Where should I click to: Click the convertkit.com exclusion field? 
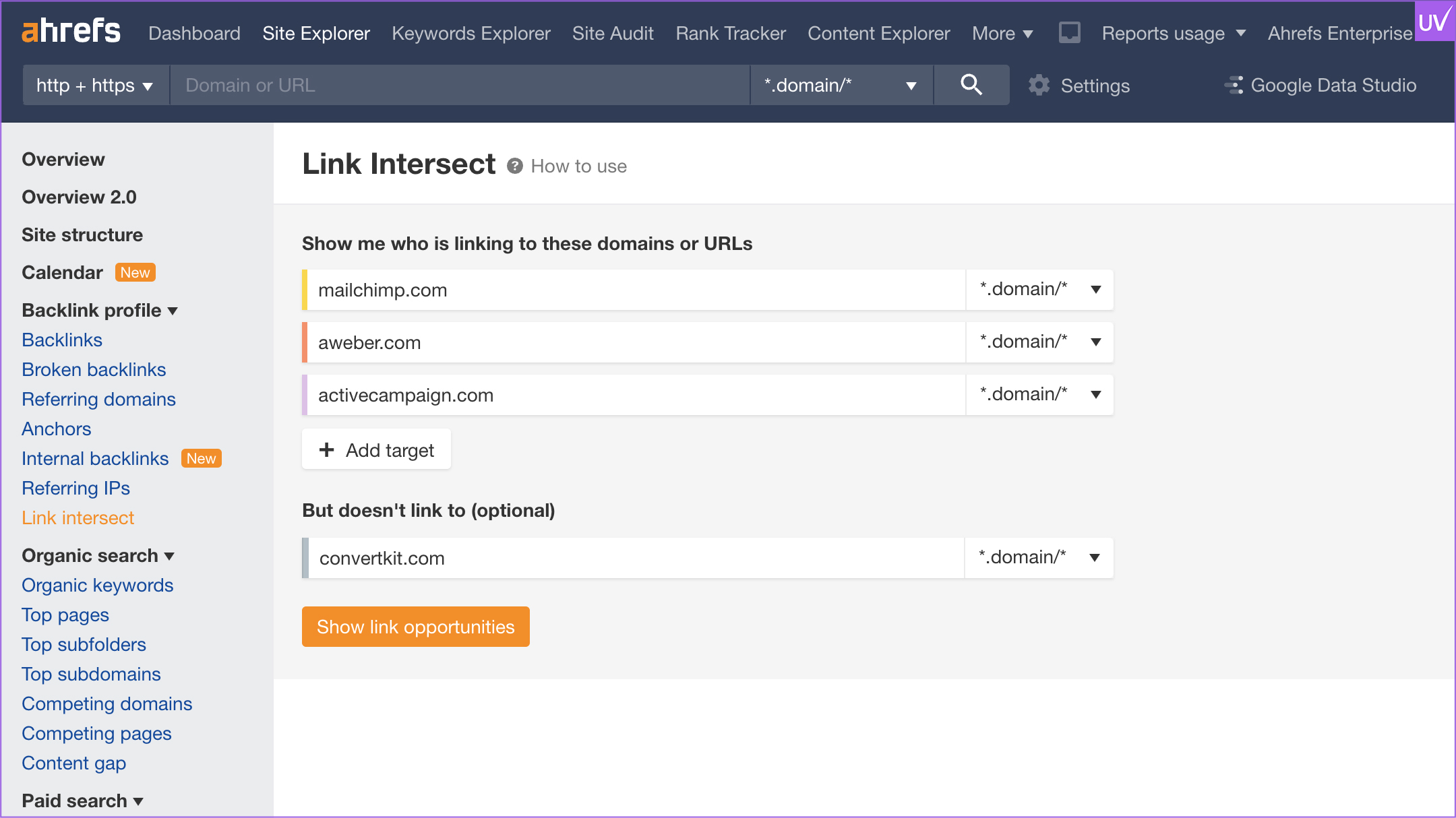pyautogui.click(x=636, y=558)
